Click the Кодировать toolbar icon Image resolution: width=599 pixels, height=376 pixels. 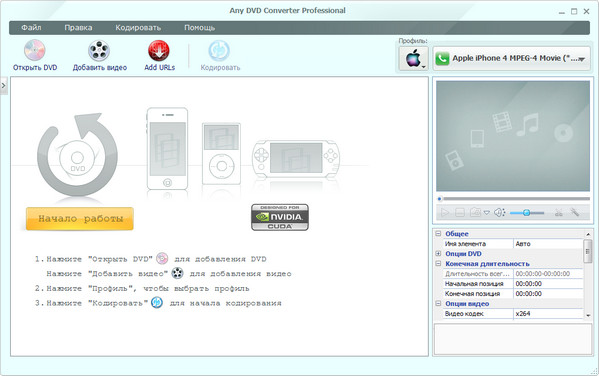tap(219, 50)
